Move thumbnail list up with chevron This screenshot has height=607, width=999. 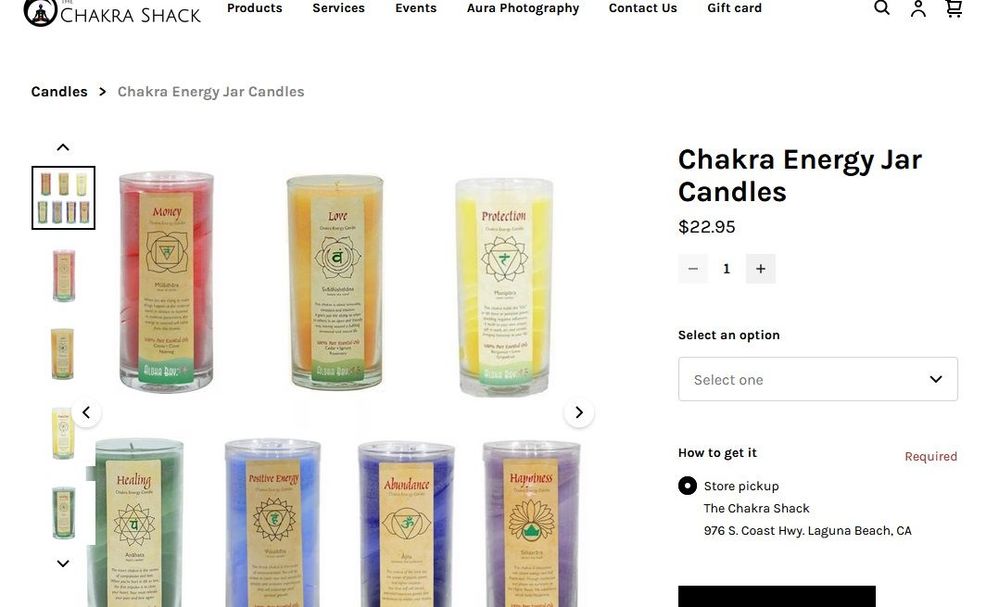click(62, 148)
